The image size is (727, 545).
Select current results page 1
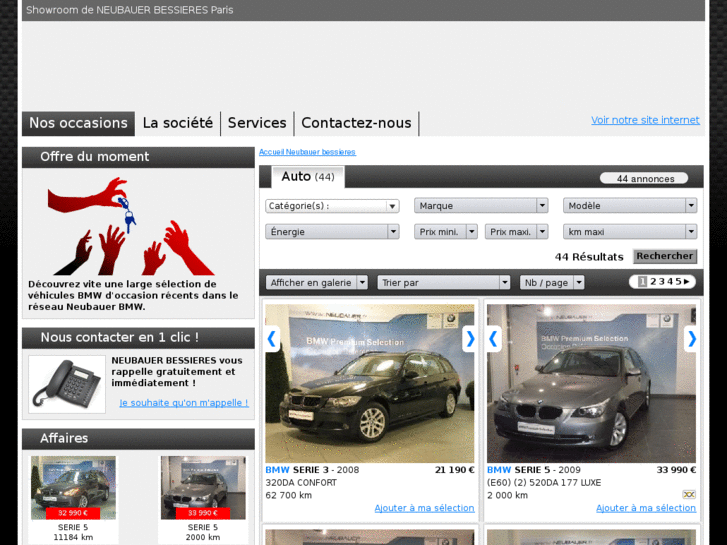tap(642, 282)
